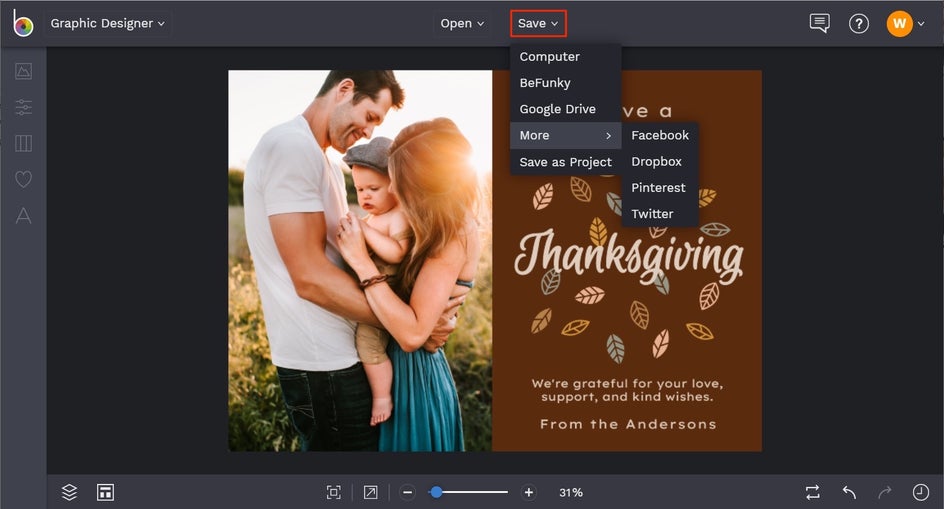The height and width of the screenshot is (509, 944).
Task: Click the layout template icon in bottom bar
Action: point(105,492)
